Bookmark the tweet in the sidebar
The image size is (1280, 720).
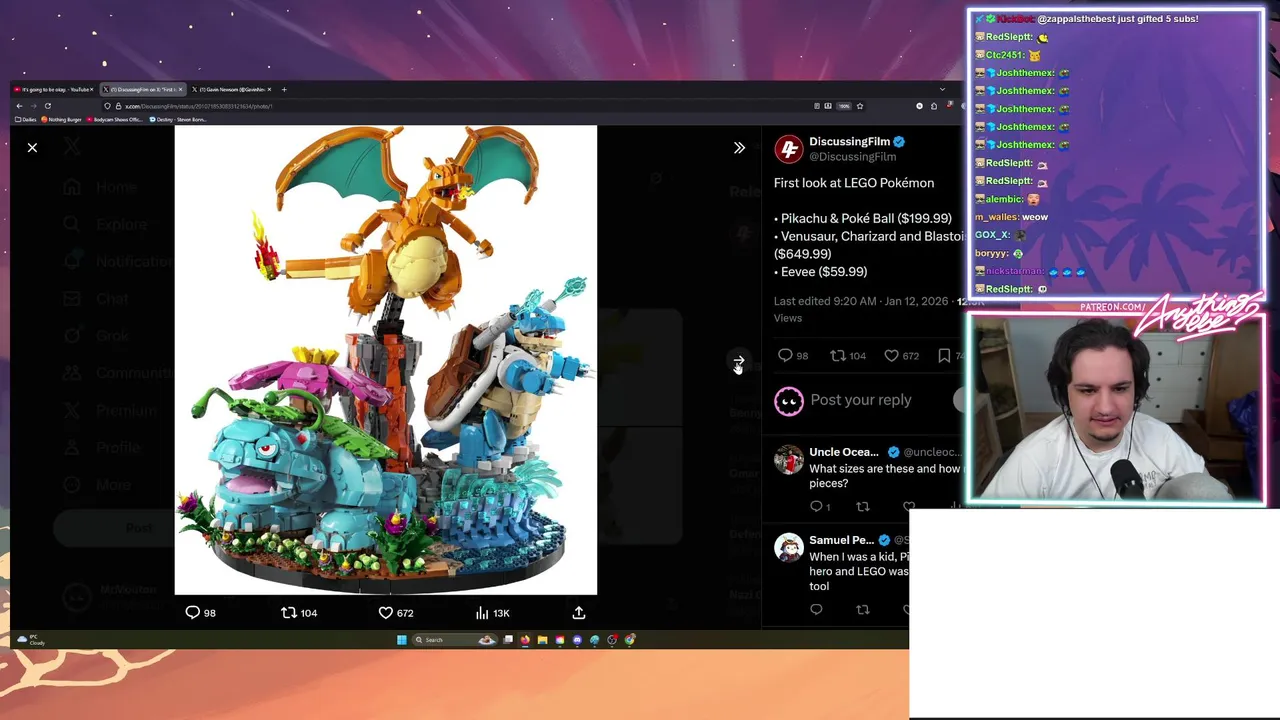tap(944, 356)
